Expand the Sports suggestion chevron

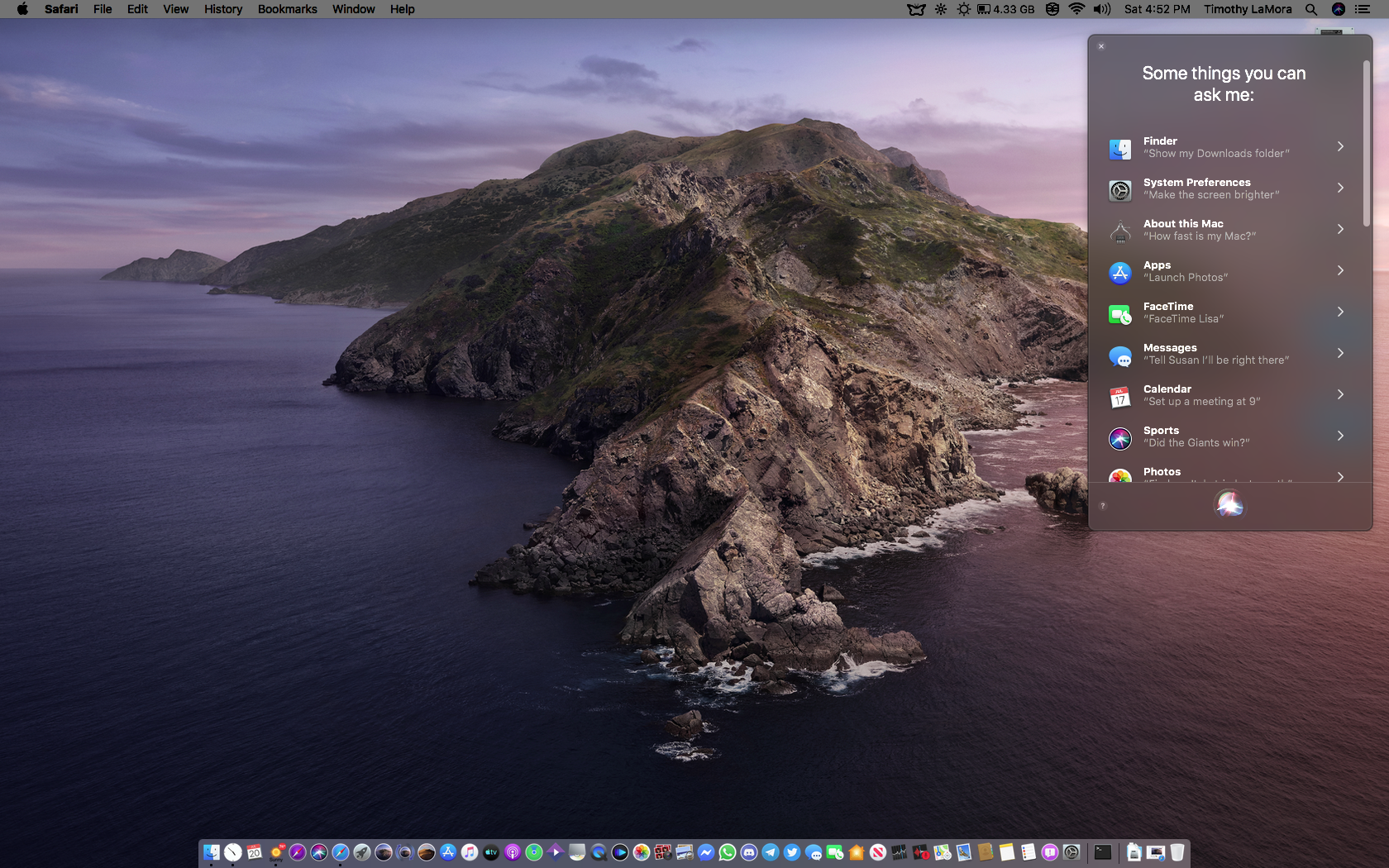click(x=1340, y=436)
